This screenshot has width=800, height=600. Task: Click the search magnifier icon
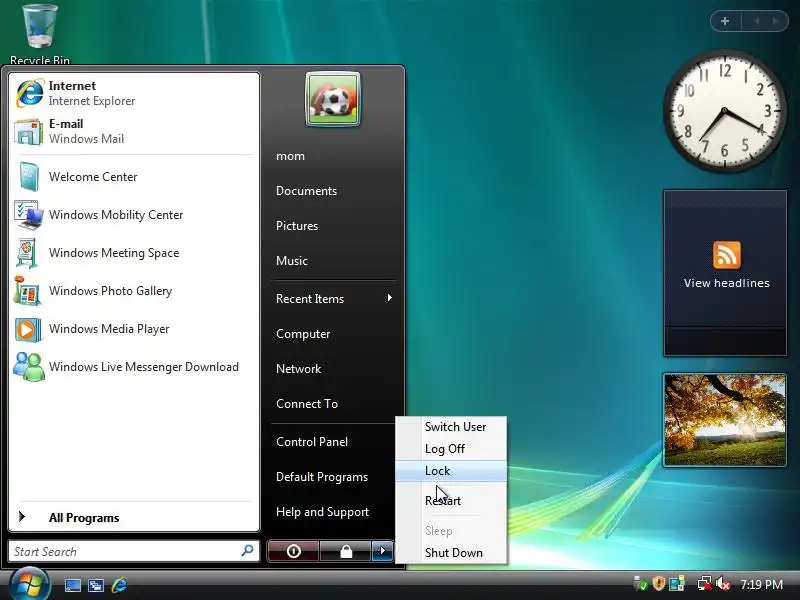click(x=247, y=551)
